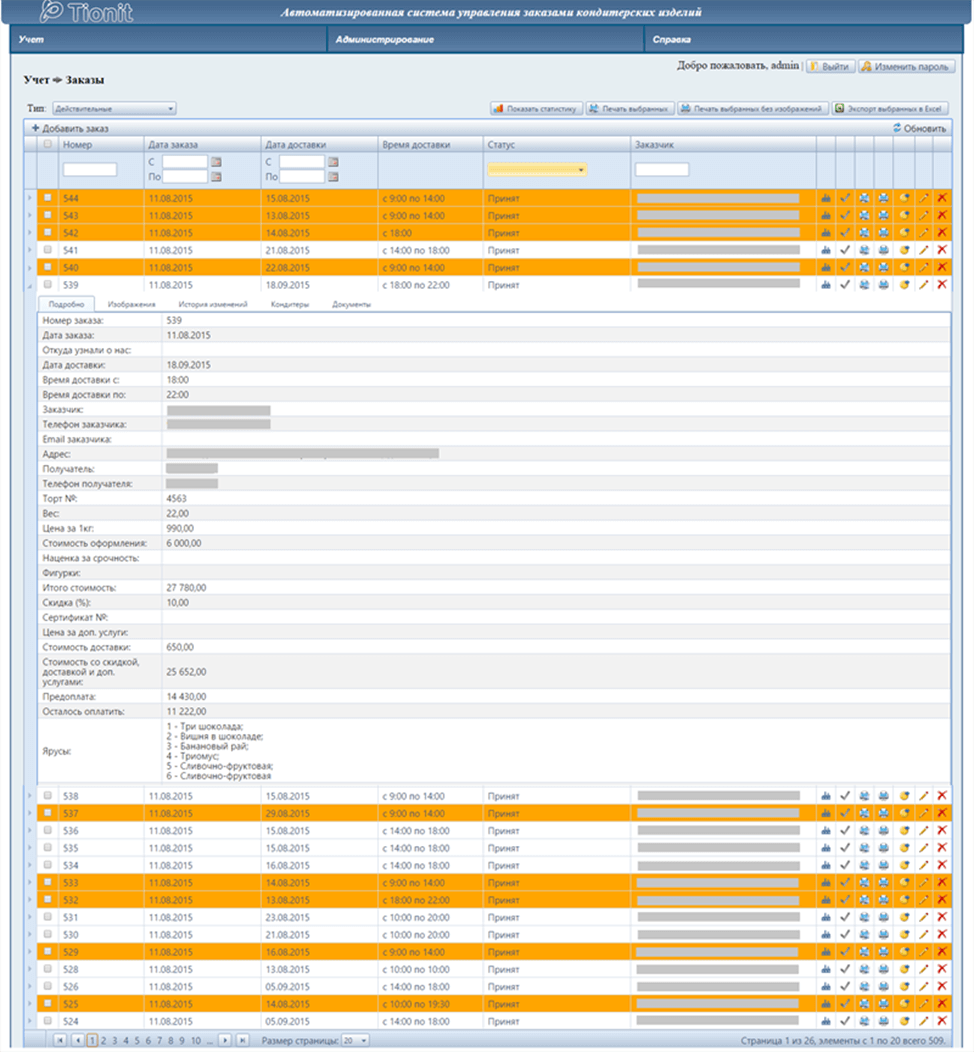Open calendar for order date 'По' filter
The width and height of the screenshot is (974, 1052).
coord(216,176)
